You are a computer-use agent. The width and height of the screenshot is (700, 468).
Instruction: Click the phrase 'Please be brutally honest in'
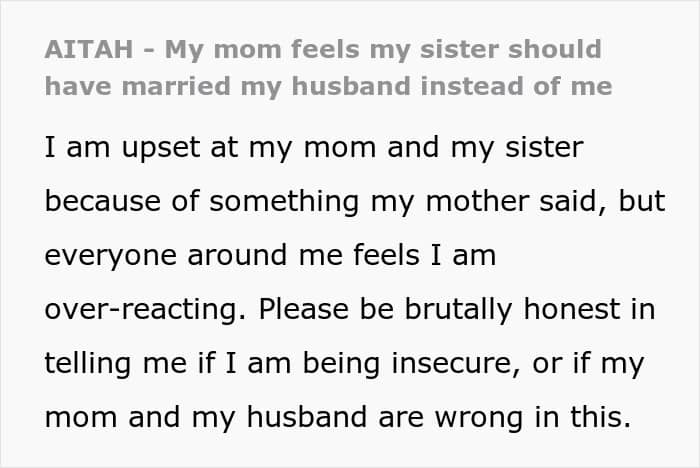457,309
